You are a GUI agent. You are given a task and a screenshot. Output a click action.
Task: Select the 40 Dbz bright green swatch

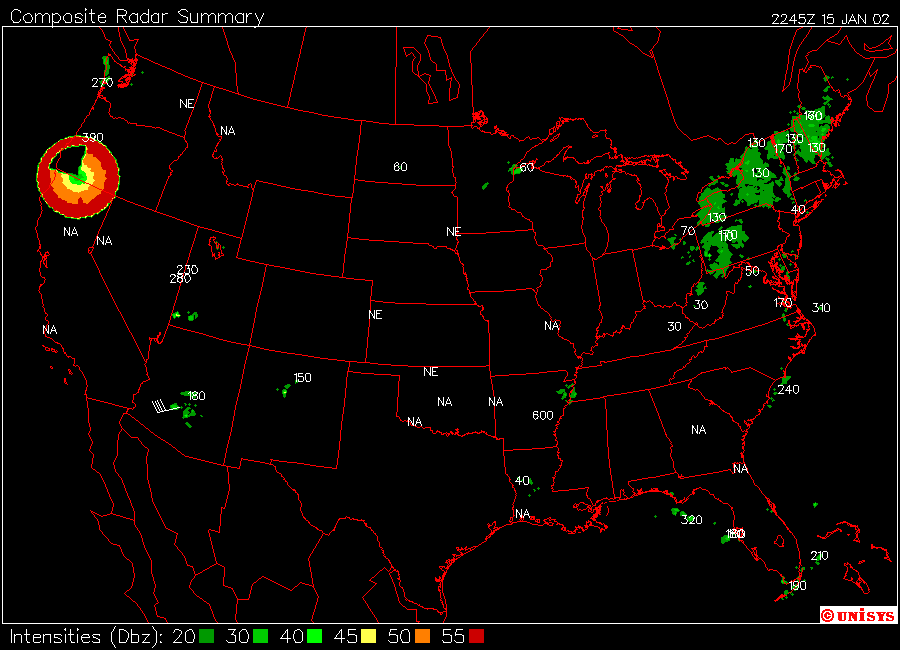point(315,636)
